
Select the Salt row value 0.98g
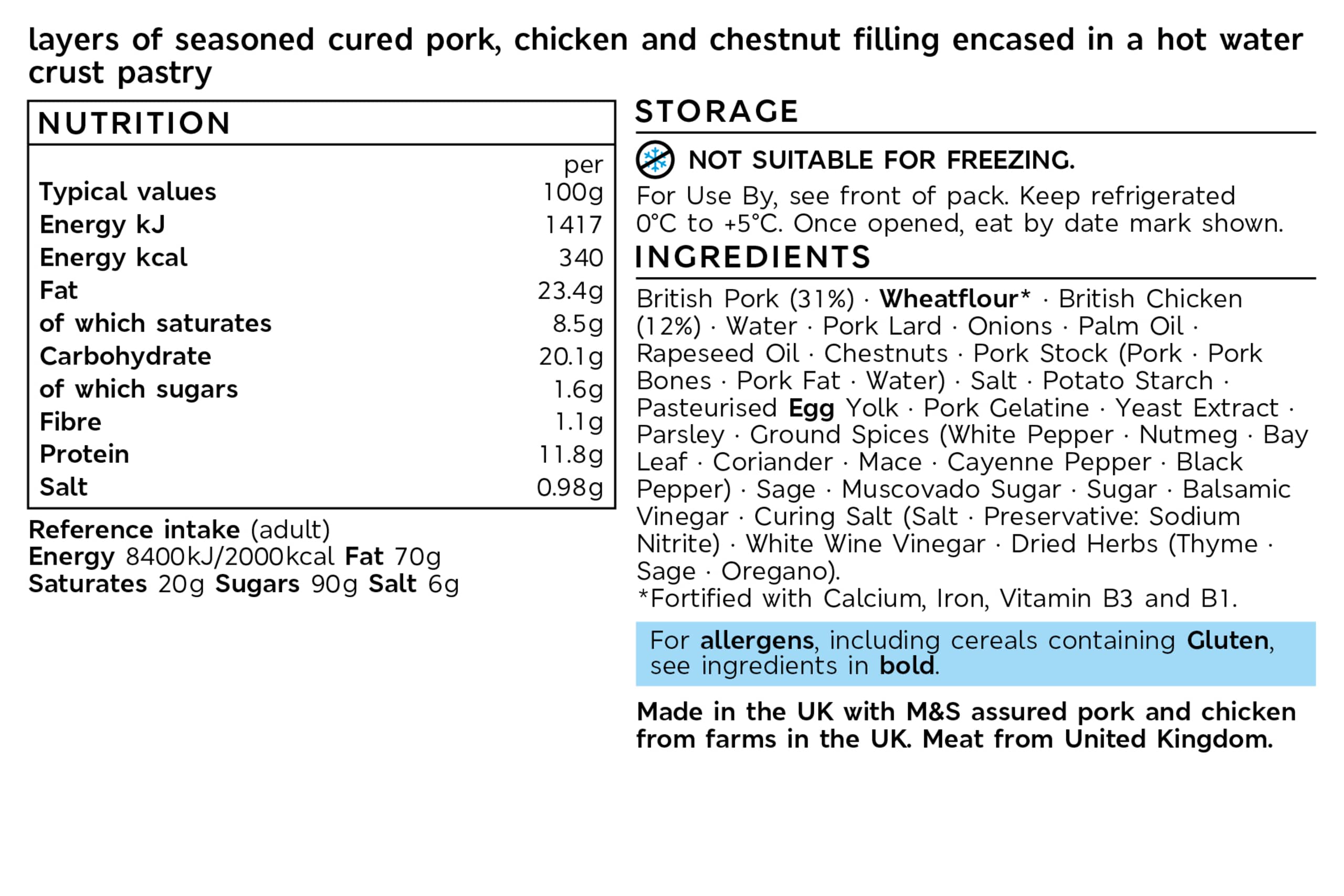click(570, 488)
